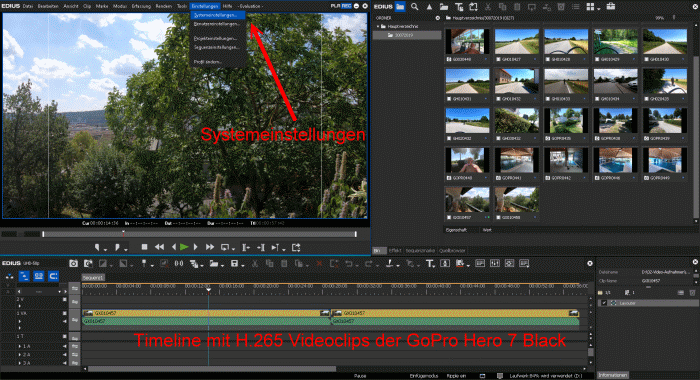The image size is (700, 380).
Task: Open bin view dropdown arrow
Action: click(x=599, y=8)
